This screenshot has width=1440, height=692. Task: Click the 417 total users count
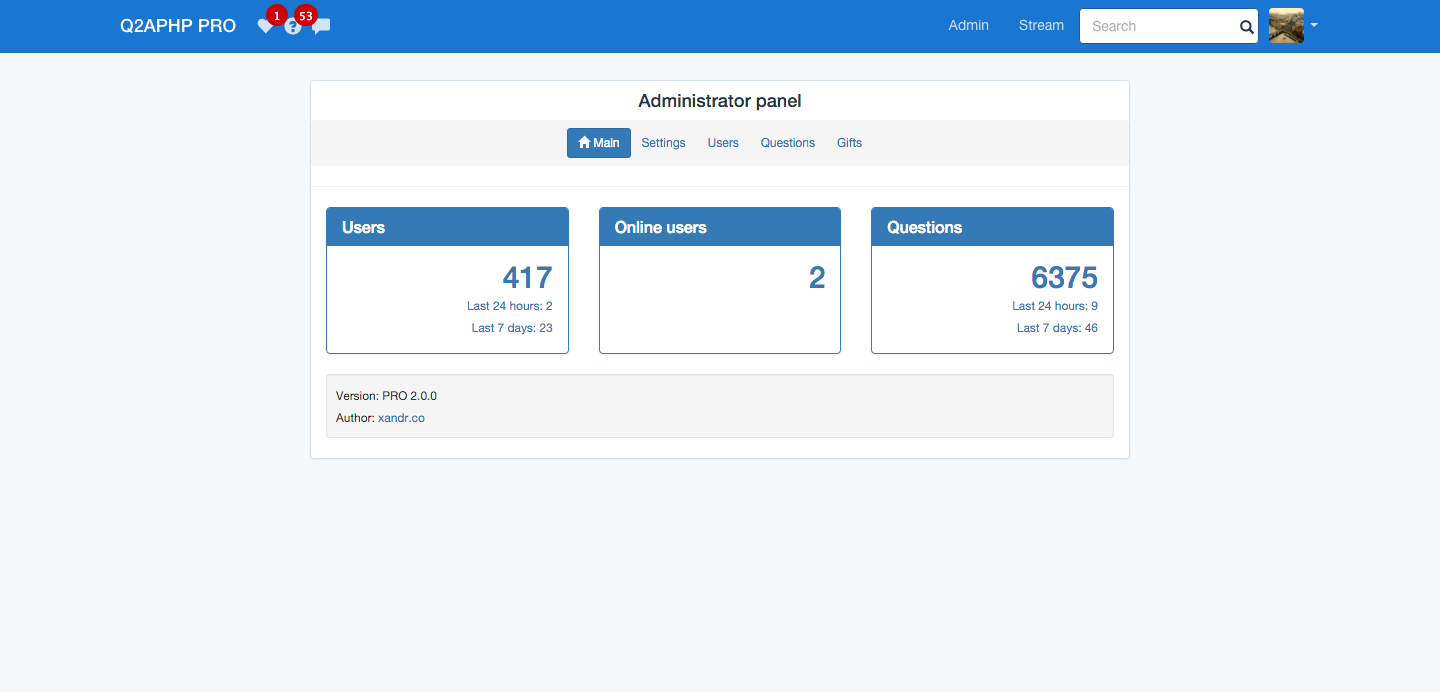tap(527, 277)
